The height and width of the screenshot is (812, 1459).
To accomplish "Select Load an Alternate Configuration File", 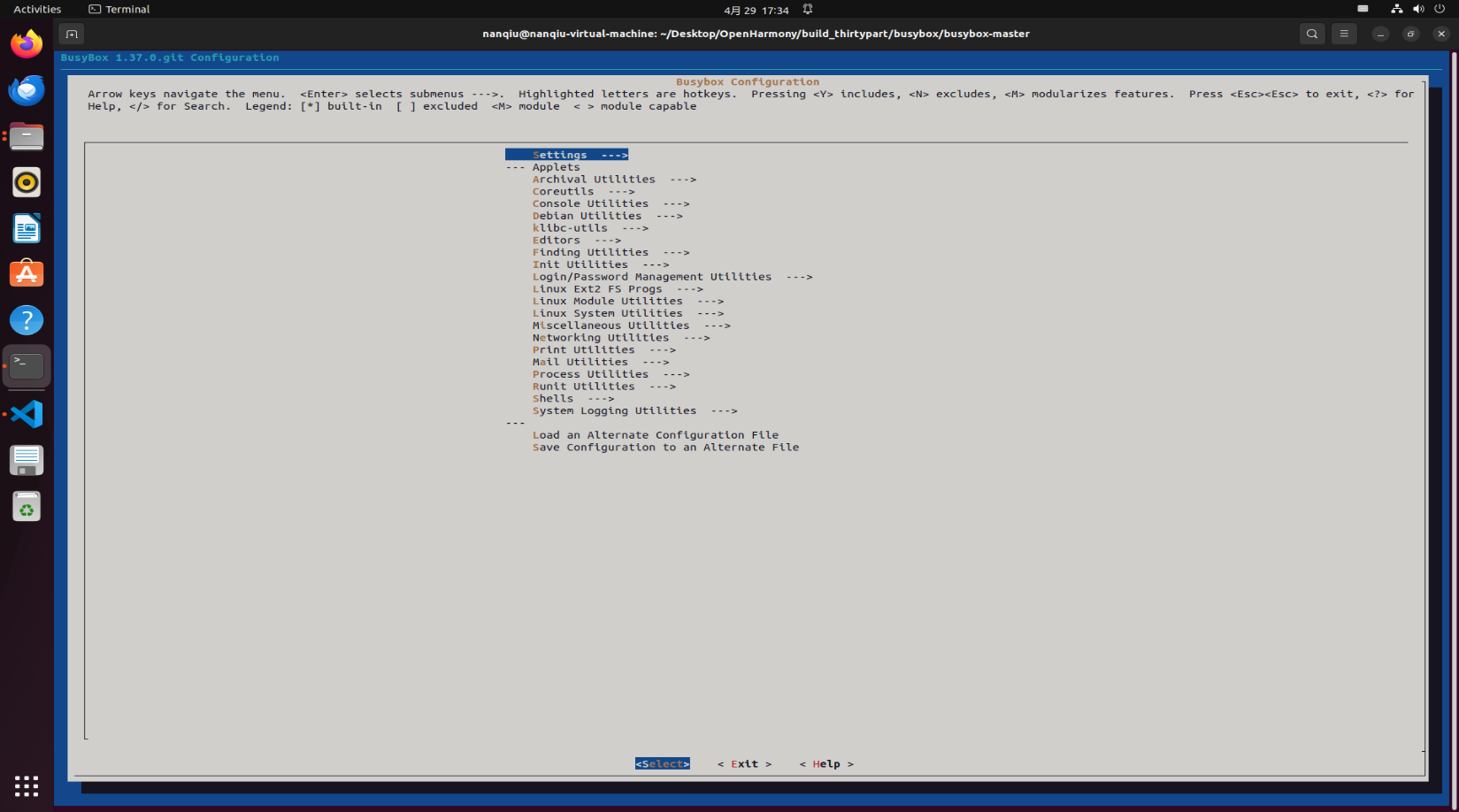I will 656,435.
